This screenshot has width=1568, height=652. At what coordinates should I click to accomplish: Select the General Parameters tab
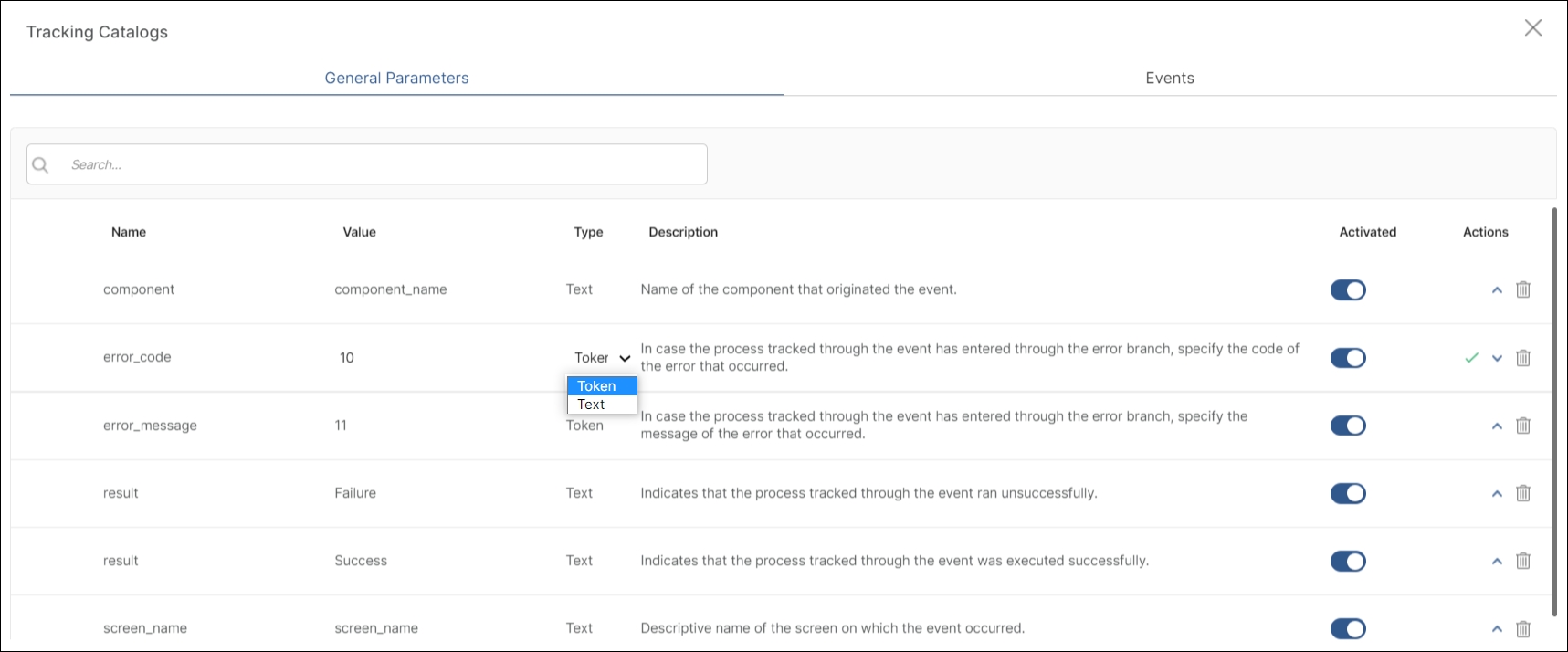(x=396, y=79)
